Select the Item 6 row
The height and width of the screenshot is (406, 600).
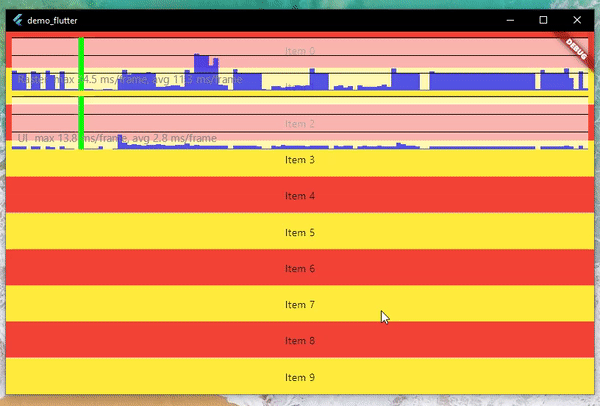pos(300,268)
